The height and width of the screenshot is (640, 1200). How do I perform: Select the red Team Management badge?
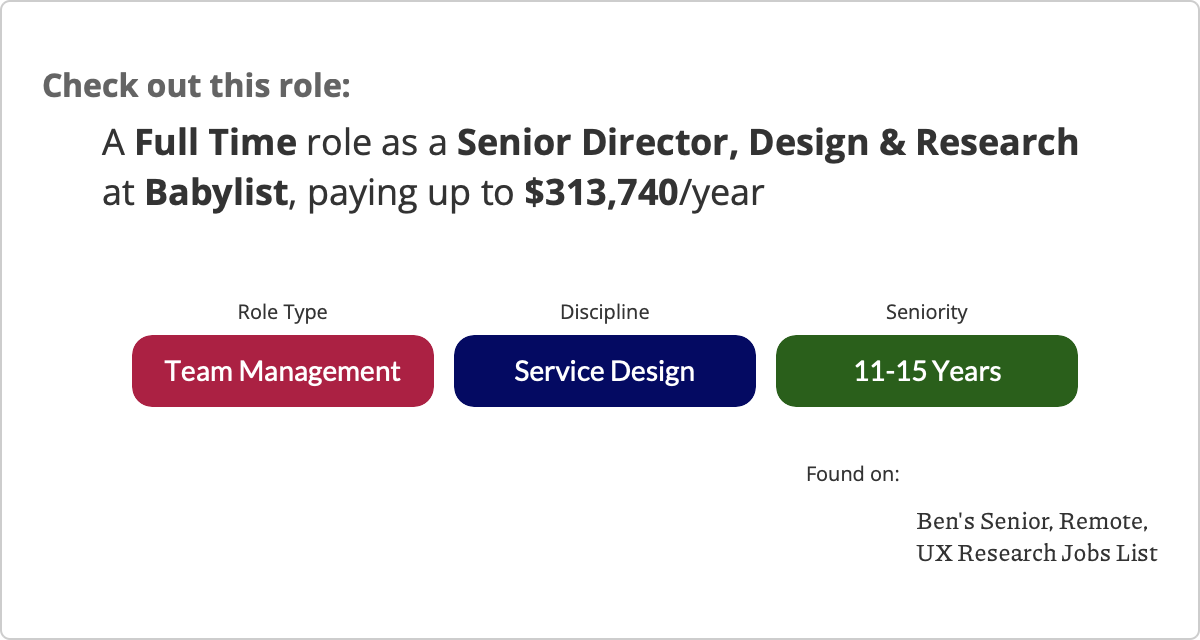283,371
